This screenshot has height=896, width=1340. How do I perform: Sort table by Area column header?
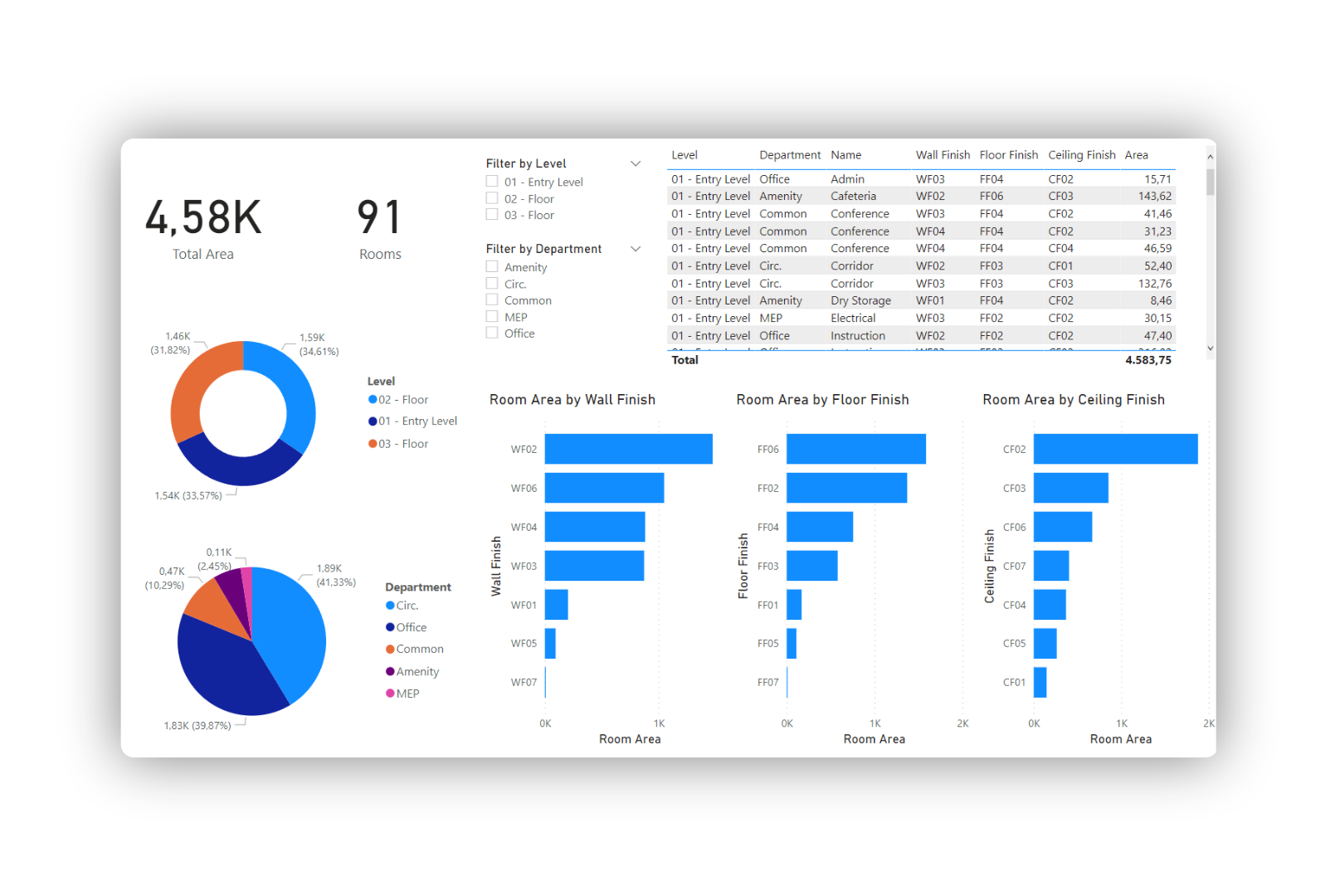(1136, 155)
